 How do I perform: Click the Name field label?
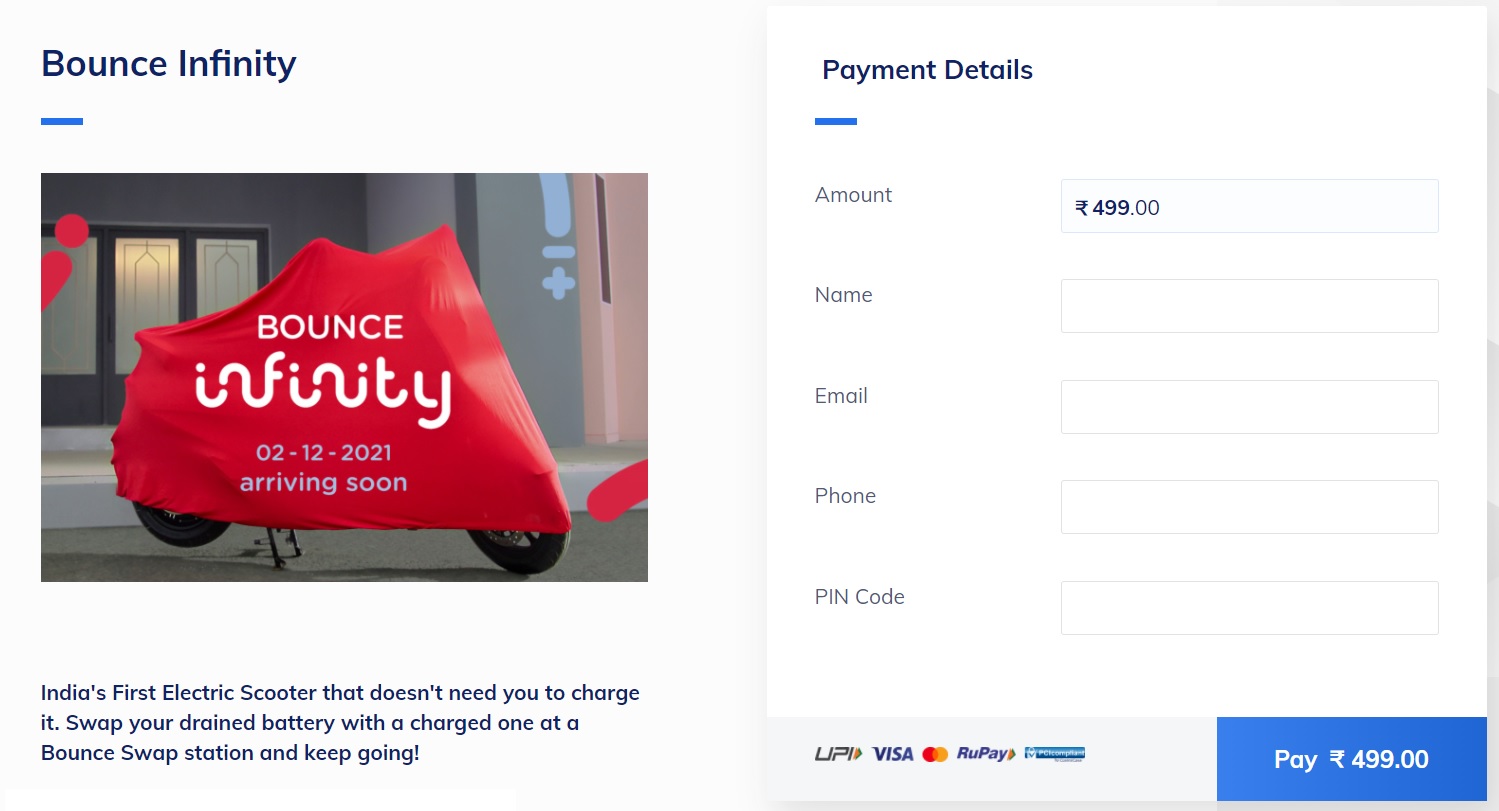[843, 295]
